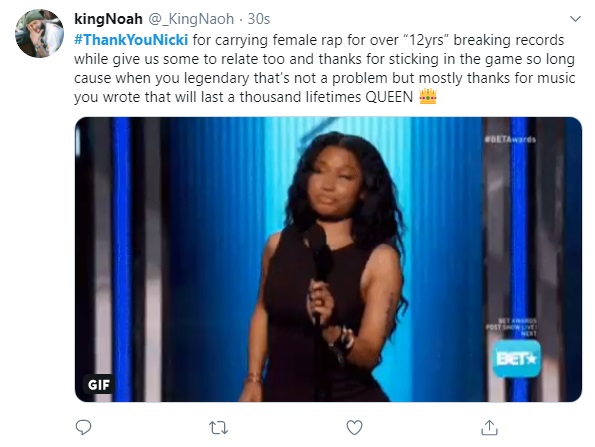Image resolution: width=595 pixels, height=447 pixels.
Task: Expand the tweet options chevron menu
Action: (x=575, y=19)
